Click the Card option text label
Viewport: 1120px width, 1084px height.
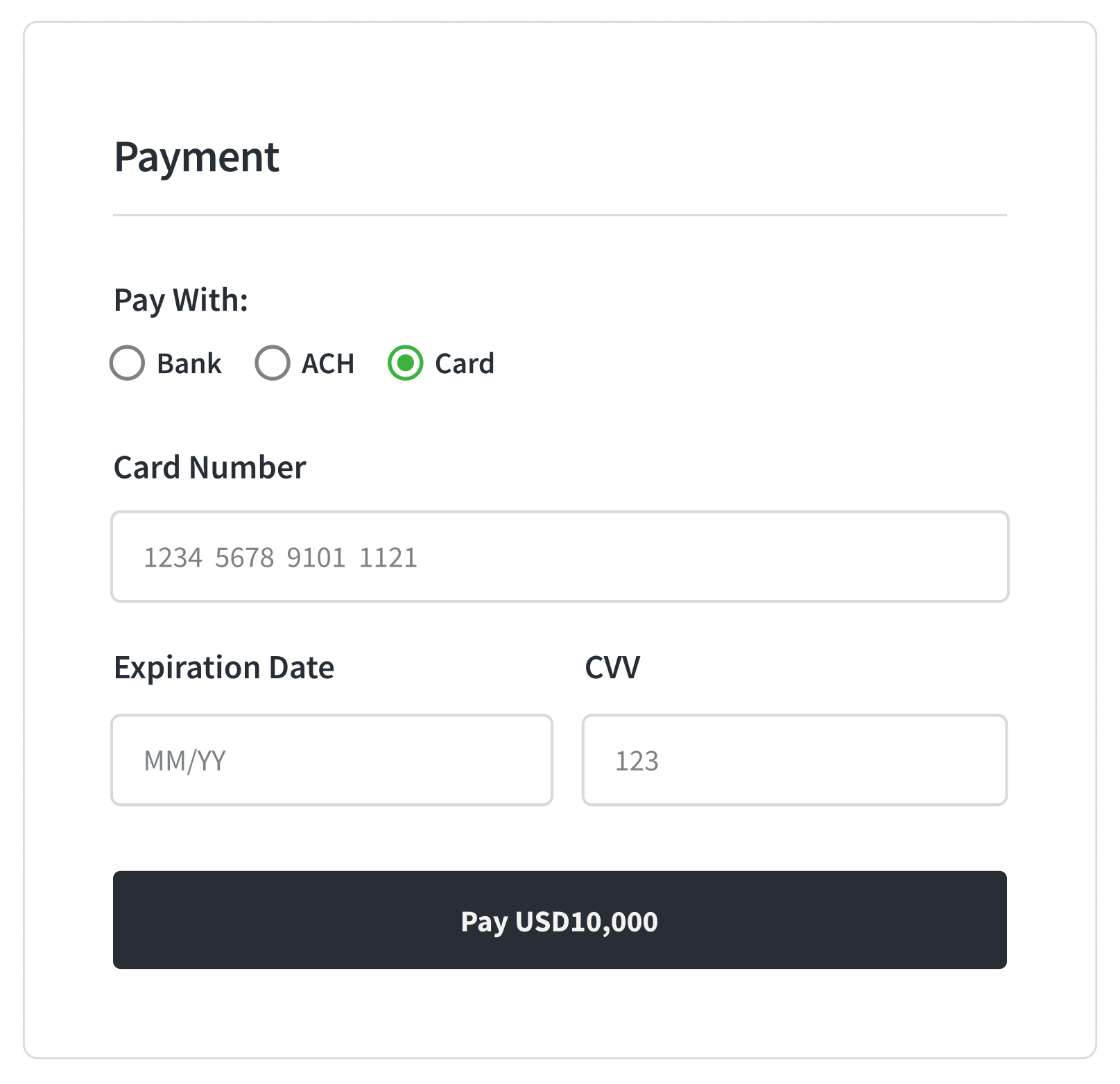coord(463,363)
